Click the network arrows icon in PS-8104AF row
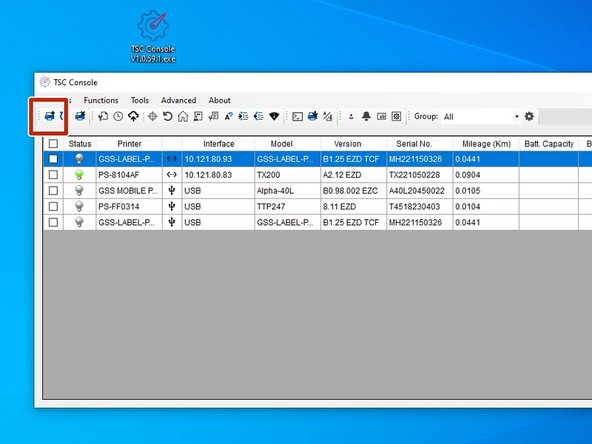This screenshot has width=592, height=444. (172, 175)
